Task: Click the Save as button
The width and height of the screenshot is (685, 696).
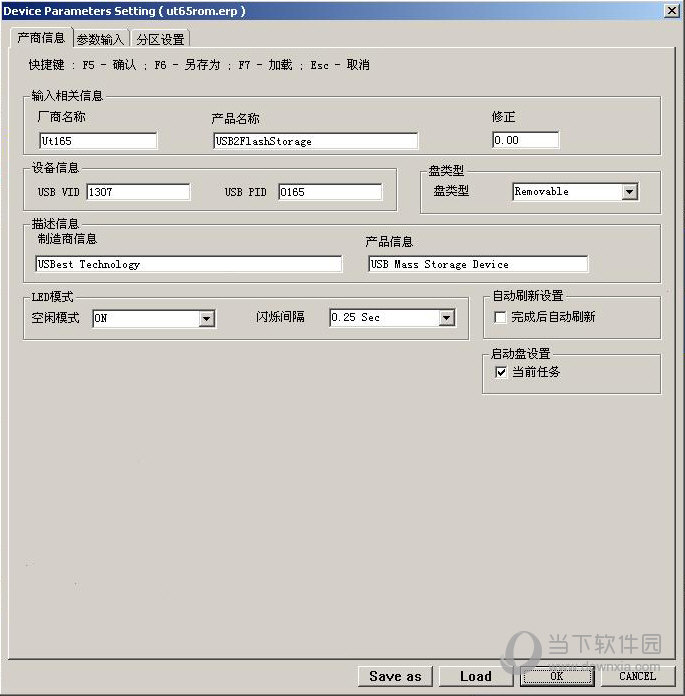Action: [x=395, y=676]
